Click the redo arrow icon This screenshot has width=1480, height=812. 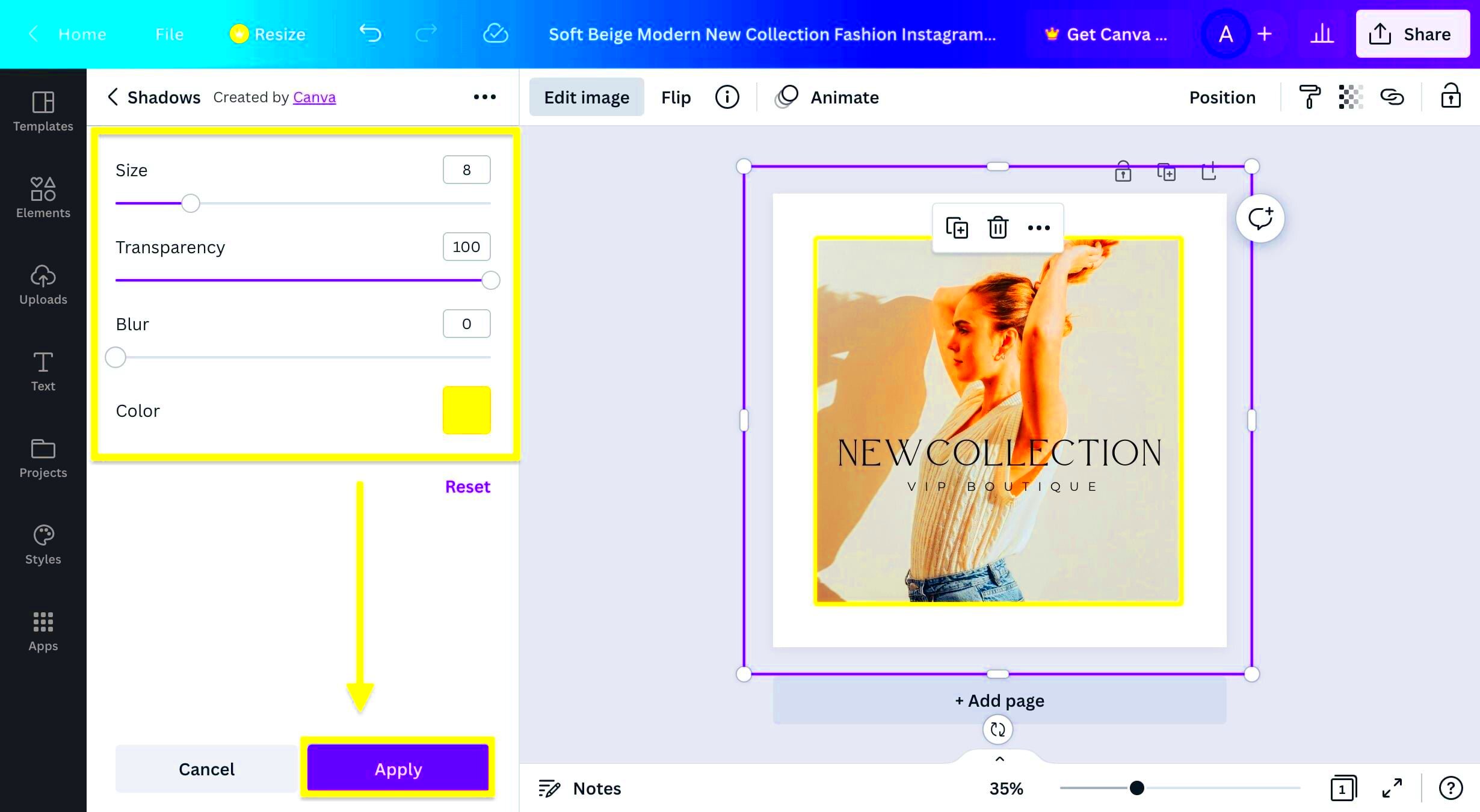(425, 34)
